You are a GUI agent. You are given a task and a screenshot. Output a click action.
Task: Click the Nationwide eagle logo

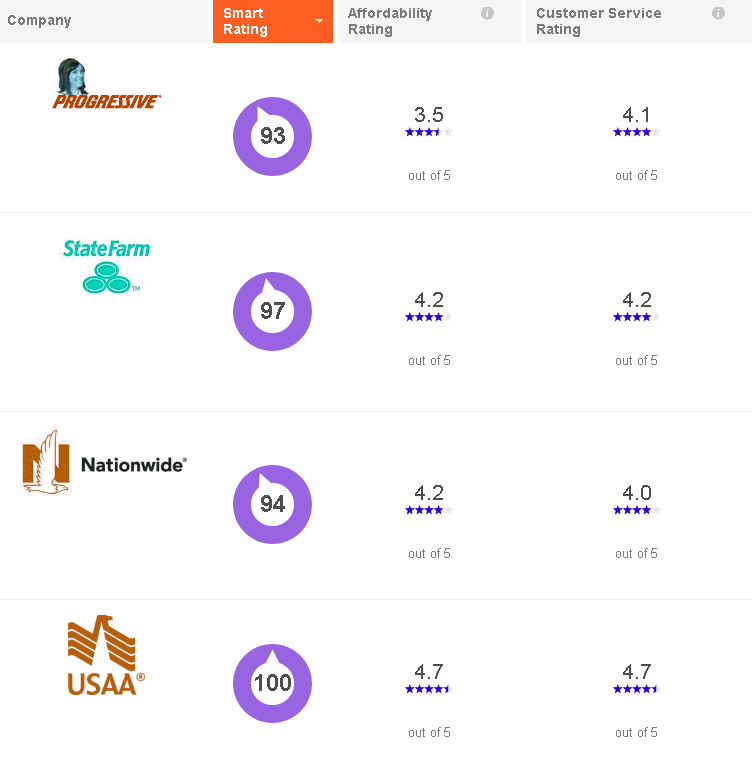tap(104, 463)
